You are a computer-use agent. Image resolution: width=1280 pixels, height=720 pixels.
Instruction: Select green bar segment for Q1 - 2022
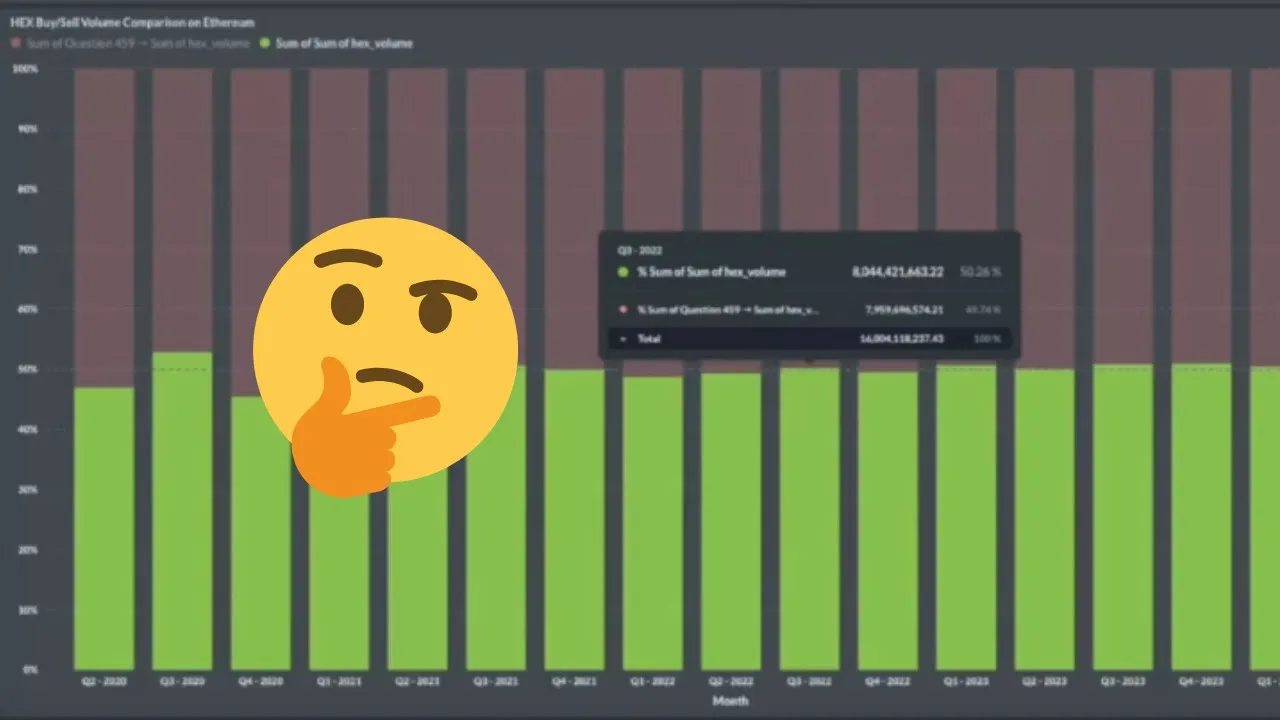(653, 523)
